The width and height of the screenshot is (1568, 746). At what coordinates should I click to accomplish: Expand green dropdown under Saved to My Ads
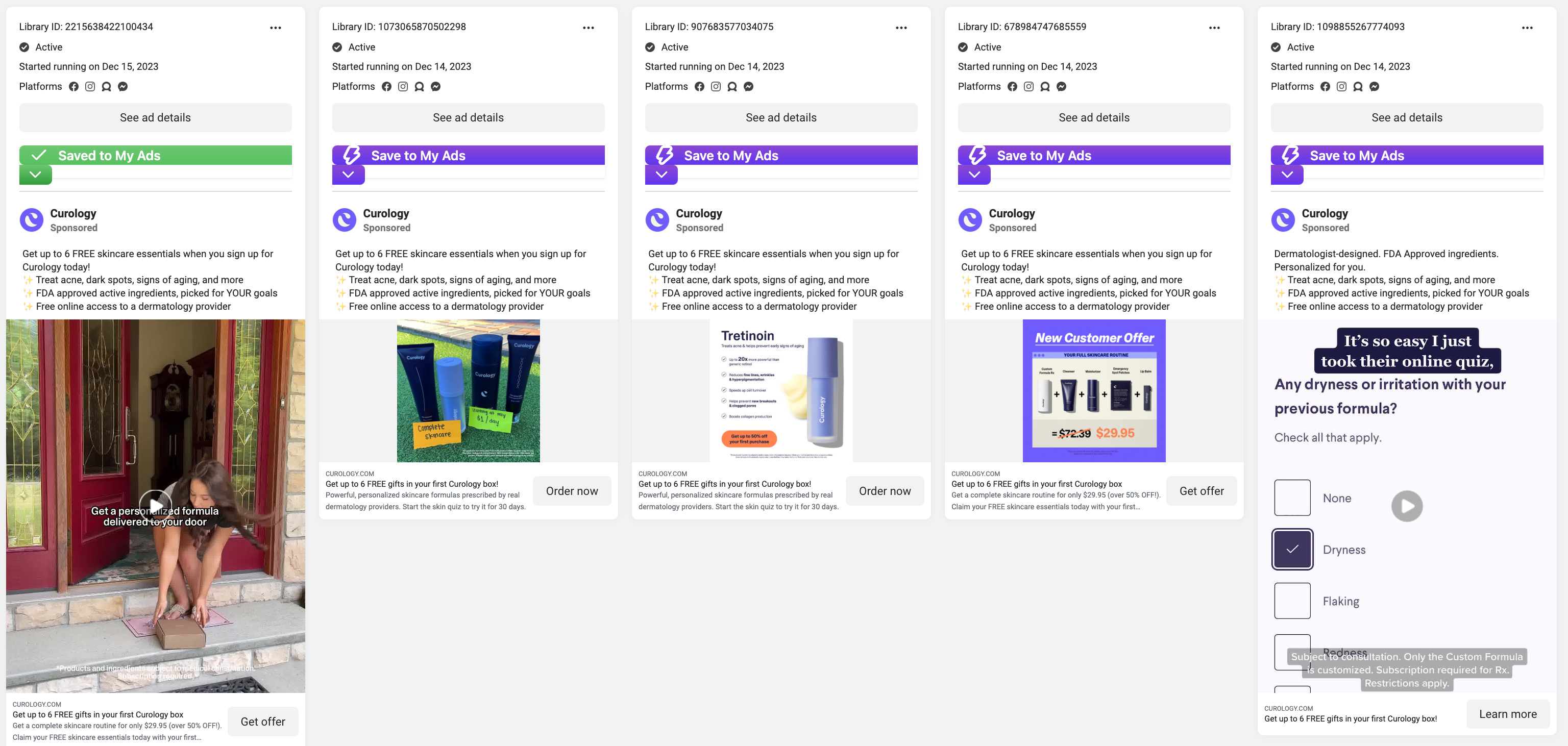(x=35, y=175)
